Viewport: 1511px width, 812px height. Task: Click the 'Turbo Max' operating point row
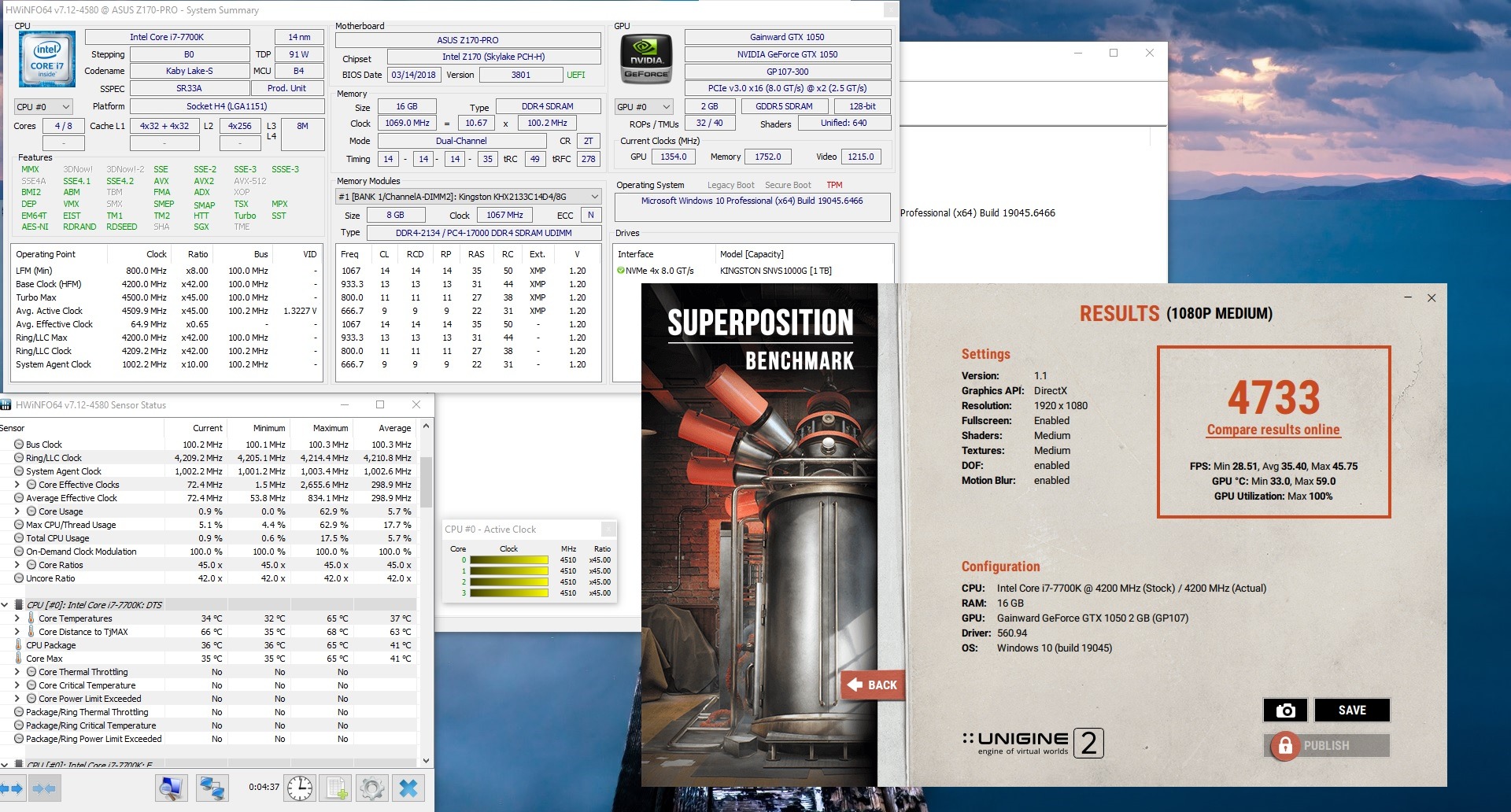coord(166,297)
